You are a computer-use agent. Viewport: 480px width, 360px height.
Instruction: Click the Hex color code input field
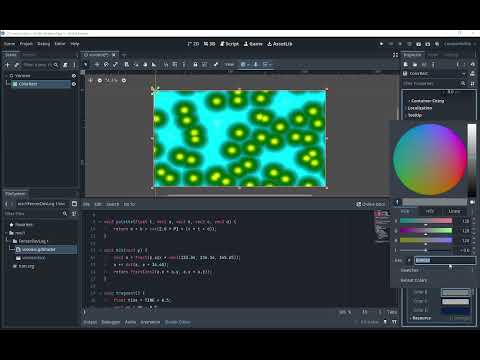(x=445, y=260)
